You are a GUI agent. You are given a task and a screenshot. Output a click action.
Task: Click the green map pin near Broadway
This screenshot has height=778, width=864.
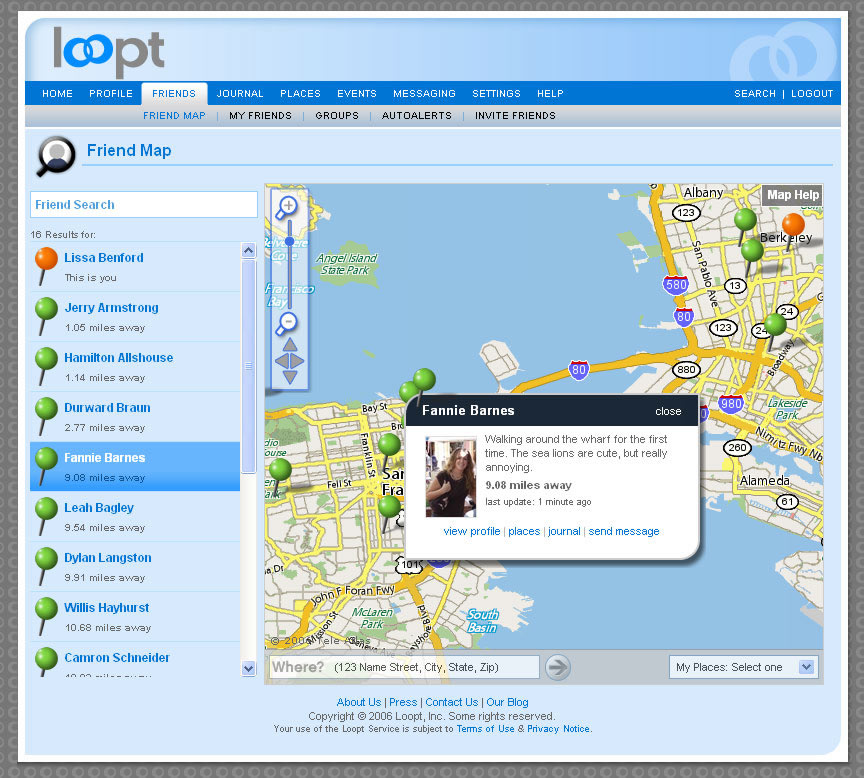[775, 326]
